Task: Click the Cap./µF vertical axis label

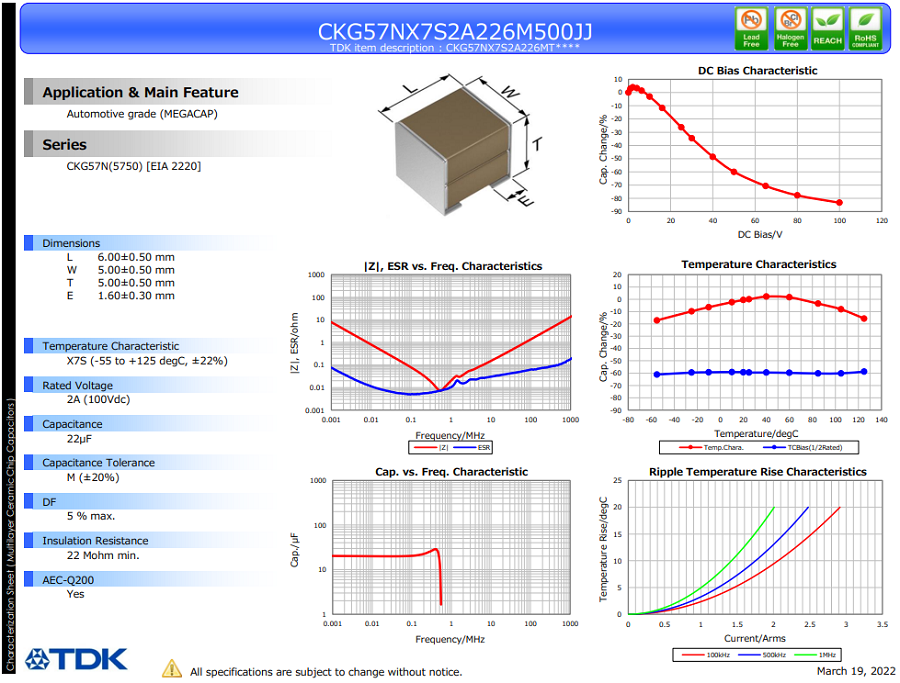Action: point(294,550)
